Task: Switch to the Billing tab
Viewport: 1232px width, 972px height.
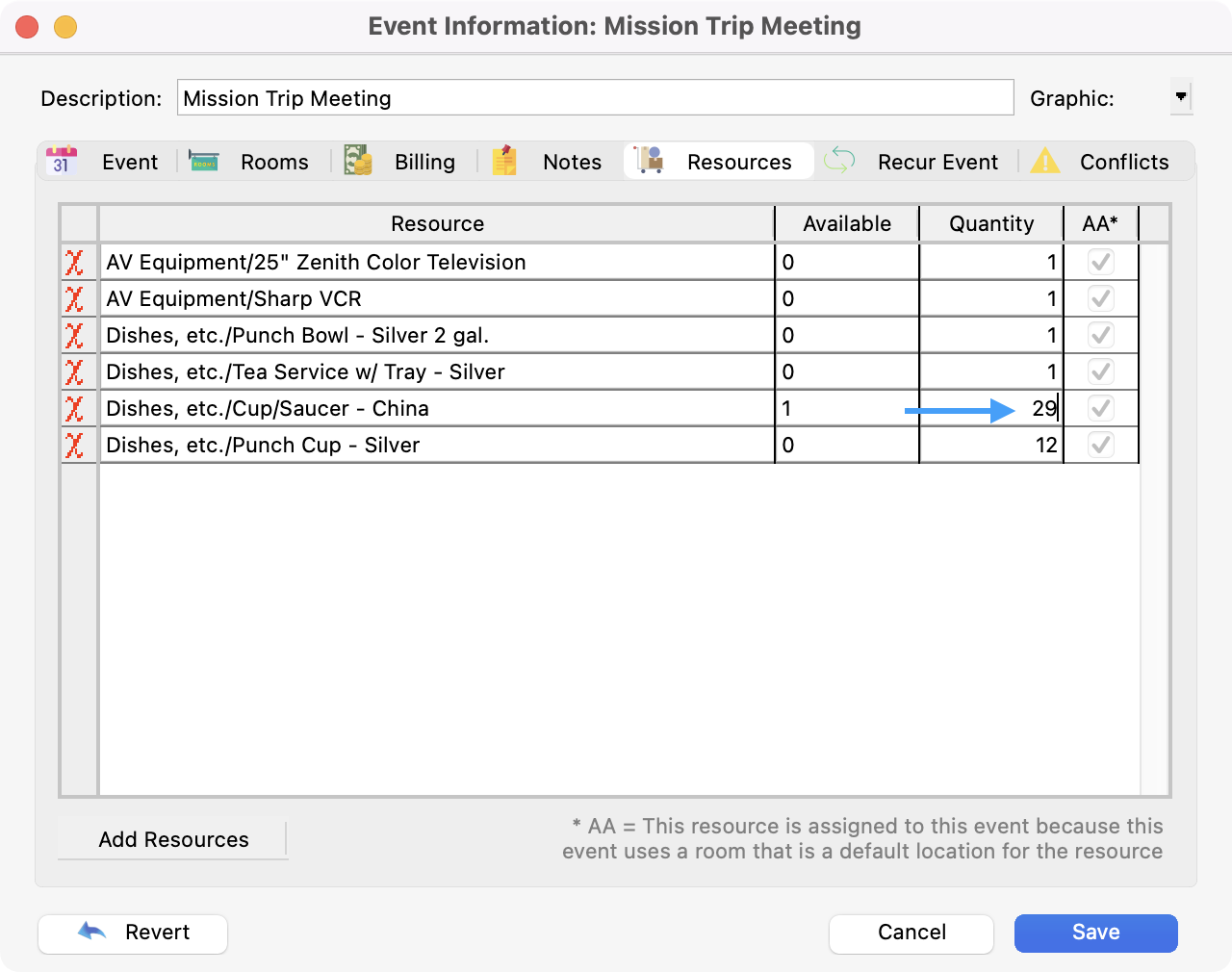Action: coord(423,162)
